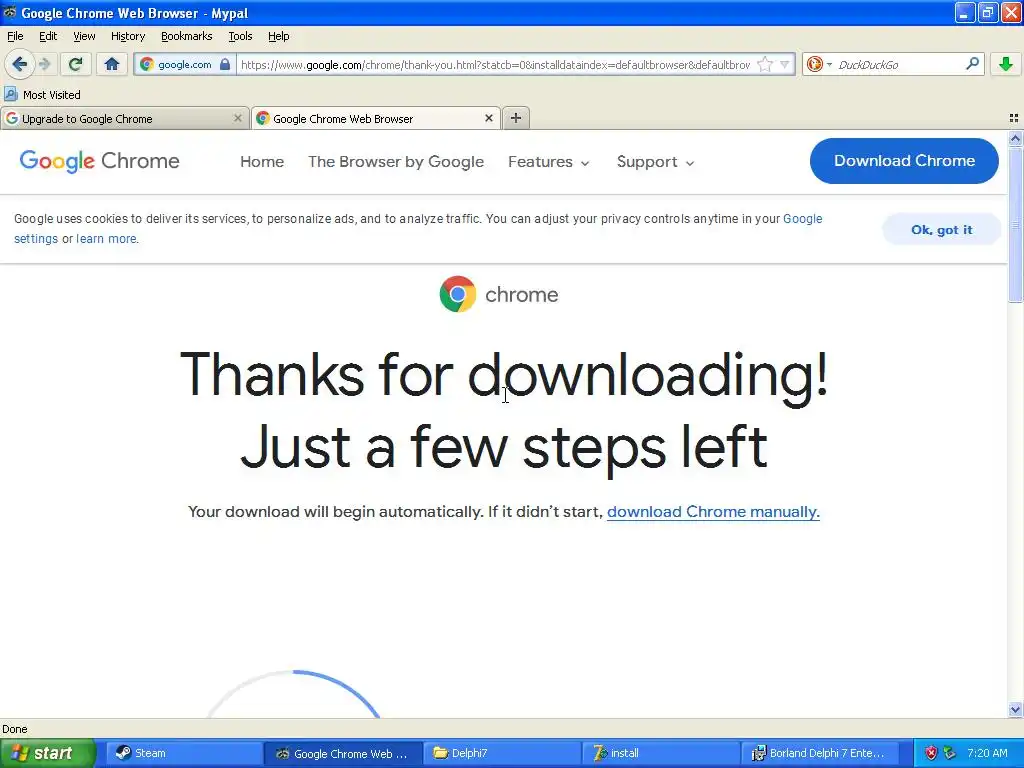Image resolution: width=1024 pixels, height=768 pixels.
Task: Open the Edit menu
Action: point(48,36)
